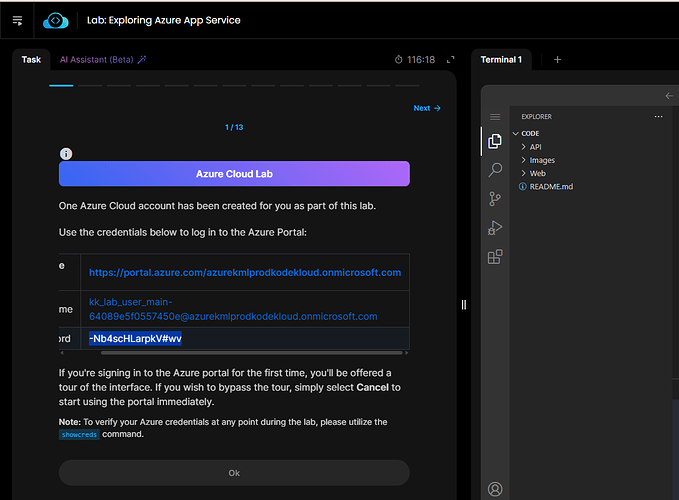Open the portal.azure.com login link
Image resolution: width=679 pixels, height=500 pixels.
coord(244,272)
